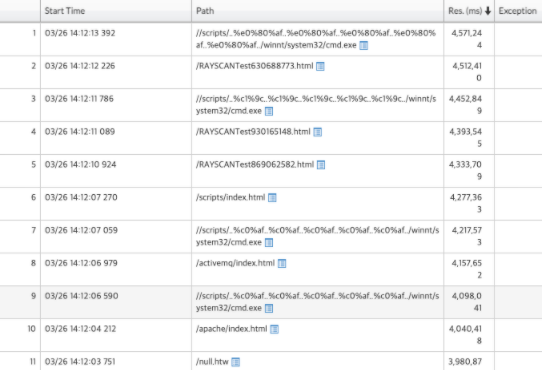Select start time 03/26 14:12:04 212
Viewport: 542px width, 370px height.
[x=80, y=329]
